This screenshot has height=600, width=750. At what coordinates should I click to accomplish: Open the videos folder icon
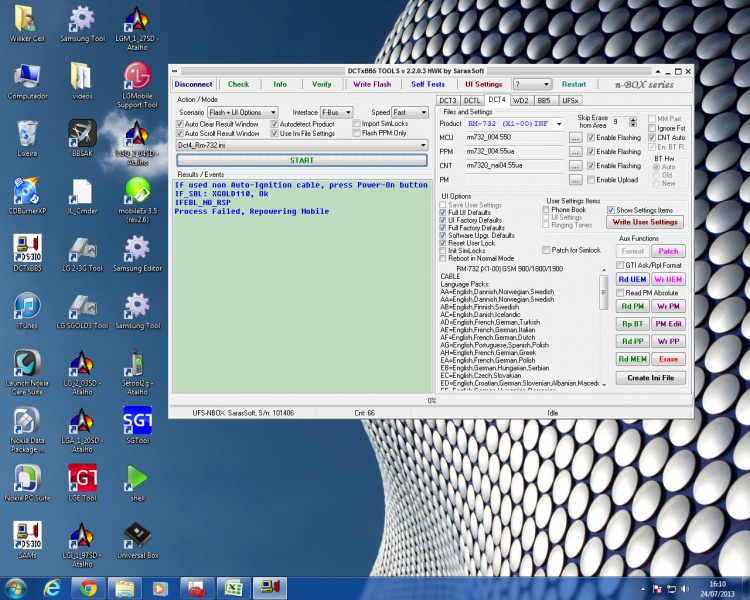(82, 81)
